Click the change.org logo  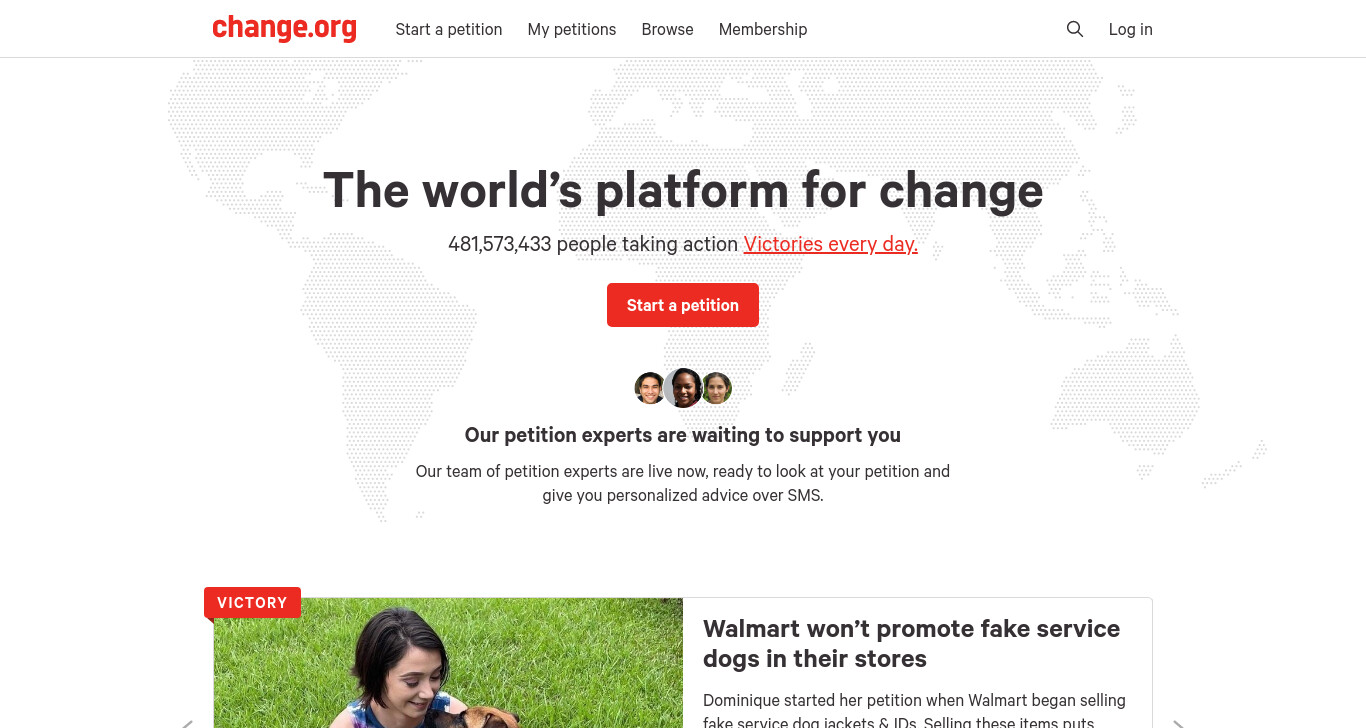pos(284,28)
